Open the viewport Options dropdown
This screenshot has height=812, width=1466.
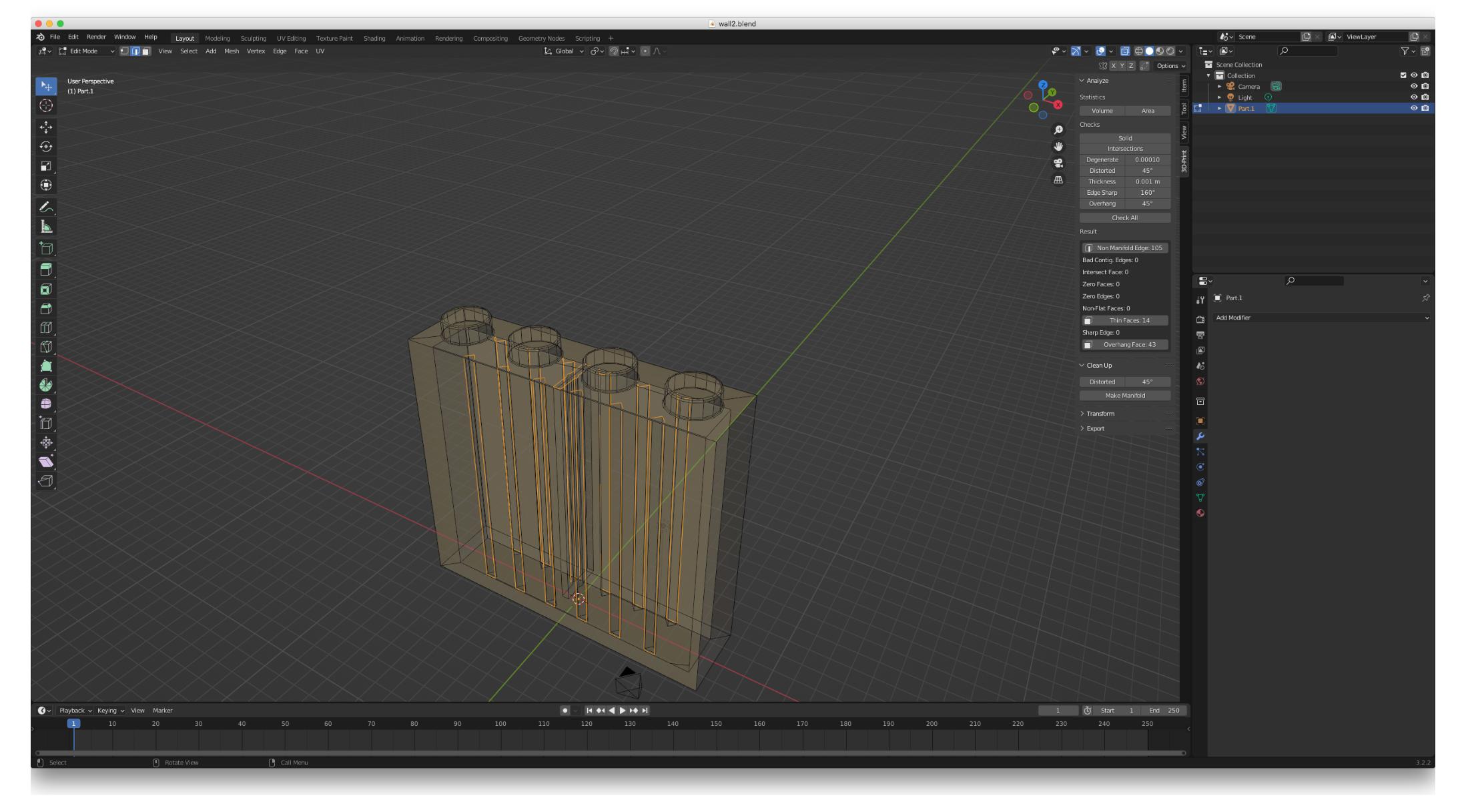pos(1171,66)
